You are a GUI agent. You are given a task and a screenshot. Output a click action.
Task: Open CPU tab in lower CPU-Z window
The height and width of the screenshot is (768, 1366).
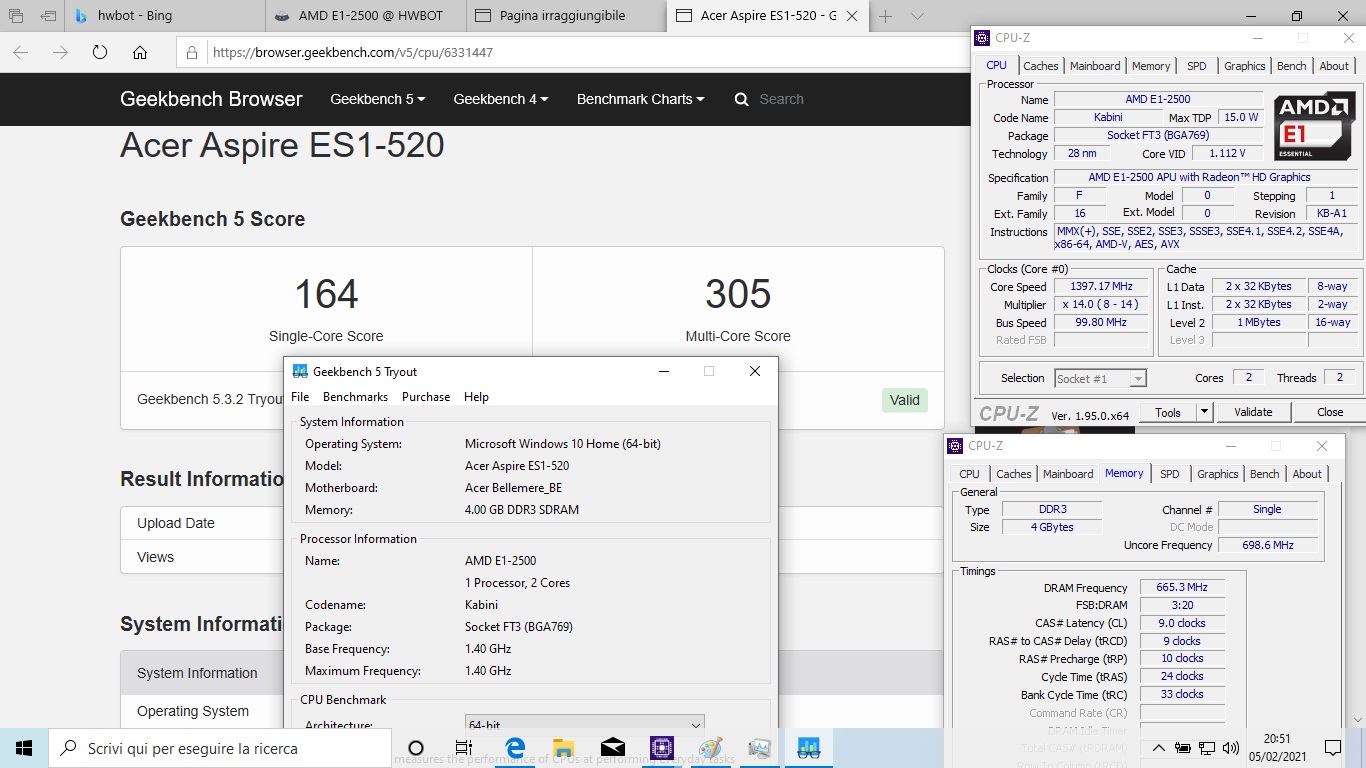(x=969, y=474)
